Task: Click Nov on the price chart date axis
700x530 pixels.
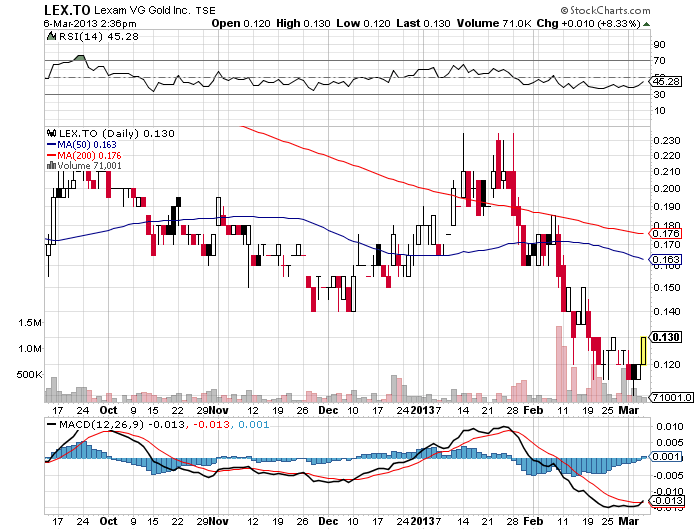Action: 219,410
